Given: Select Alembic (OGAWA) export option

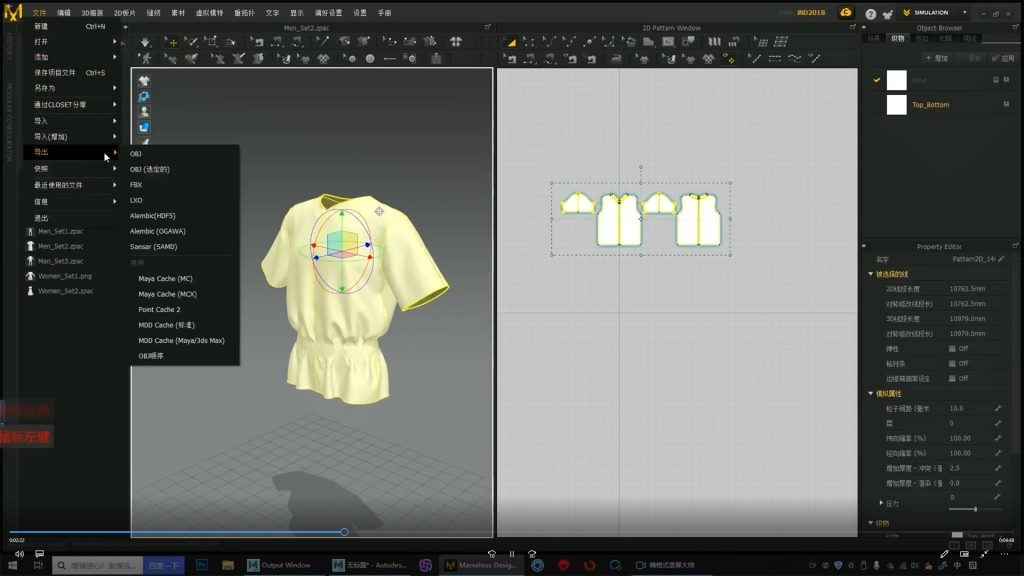Looking at the screenshot, I should click(x=157, y=231).
